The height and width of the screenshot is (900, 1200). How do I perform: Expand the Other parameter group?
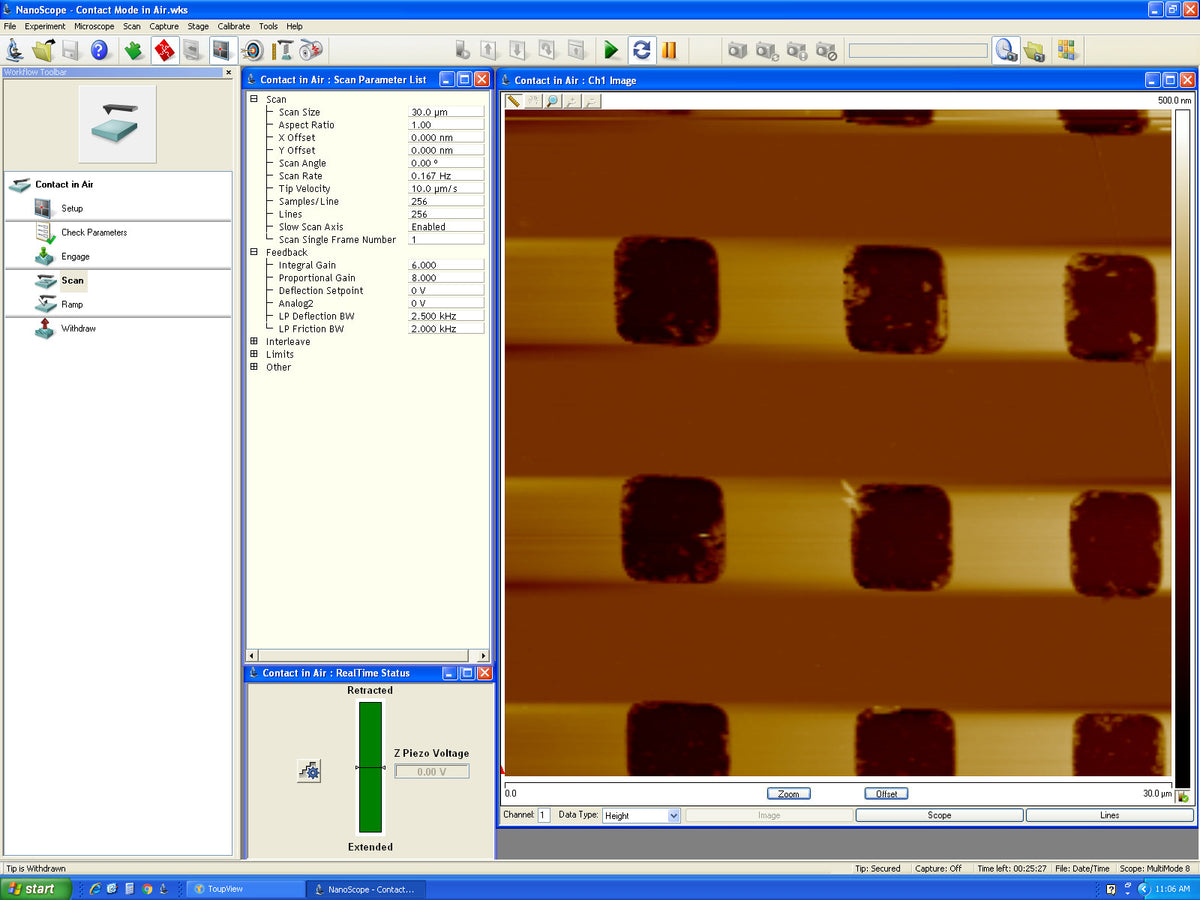(254, 367)
